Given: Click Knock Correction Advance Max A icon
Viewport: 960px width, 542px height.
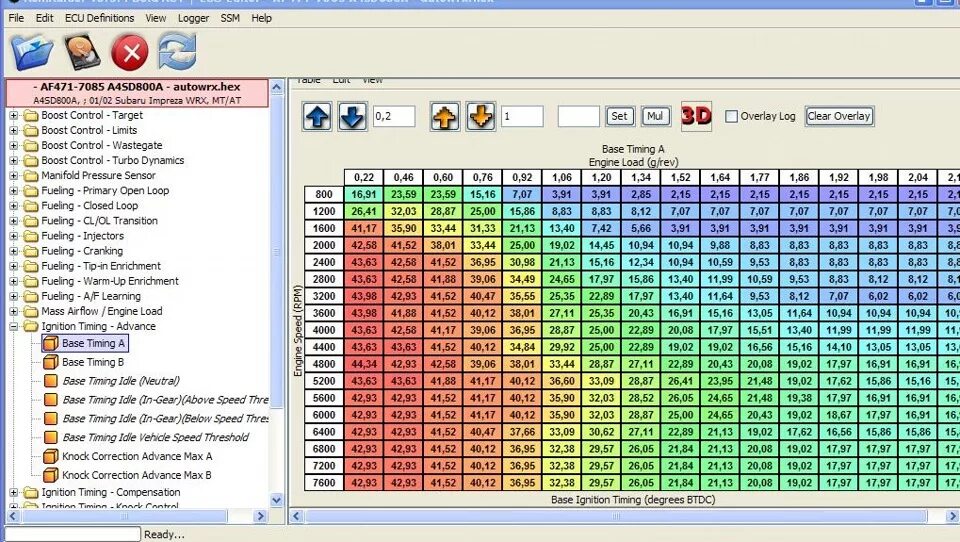Looking at the screenshot, I should click(x=51, y=456).
